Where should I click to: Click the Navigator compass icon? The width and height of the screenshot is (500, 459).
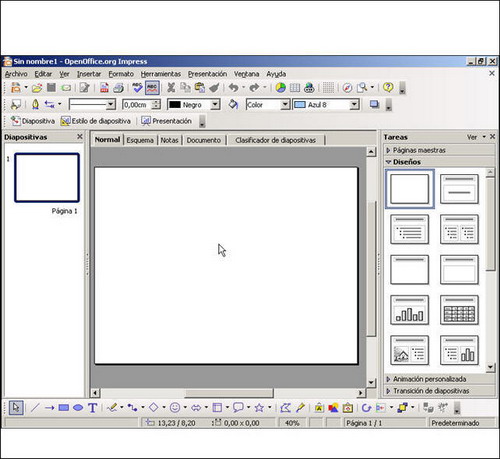coord(347,88)
